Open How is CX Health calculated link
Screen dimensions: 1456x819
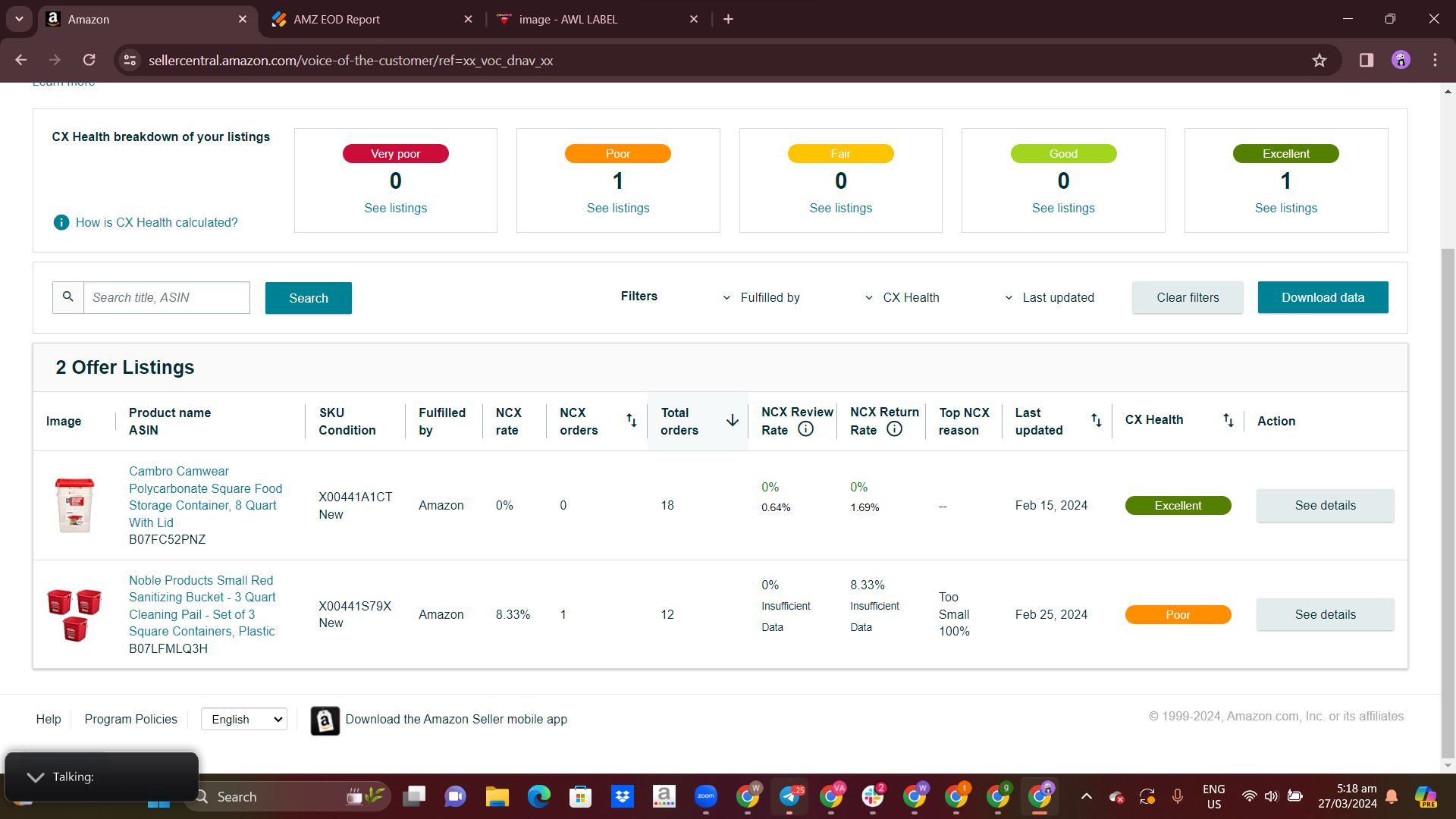(x=157, y=222)
